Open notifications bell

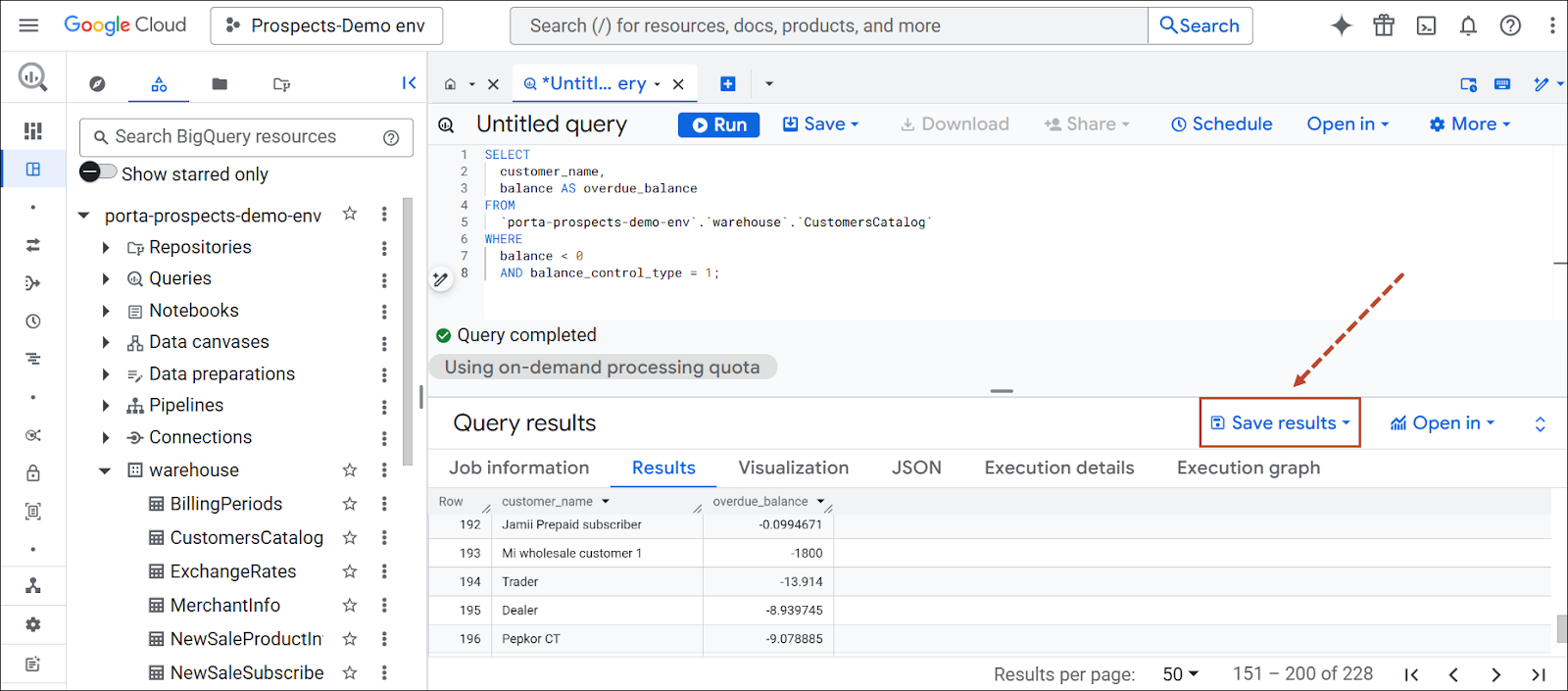[x=1468, y=25]
